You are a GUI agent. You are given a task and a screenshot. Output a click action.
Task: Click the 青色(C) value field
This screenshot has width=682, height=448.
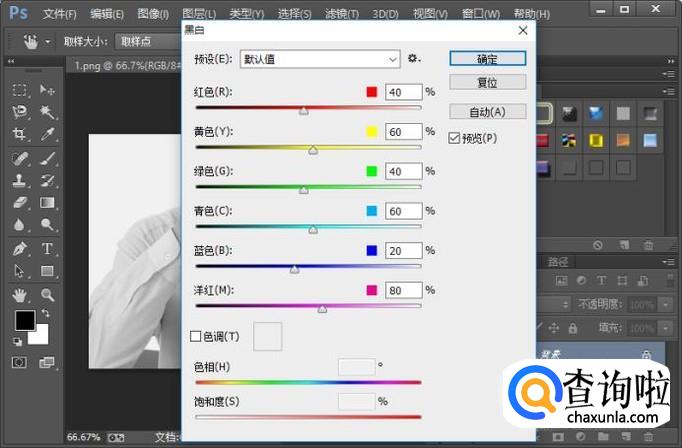[x=404, y=211]
